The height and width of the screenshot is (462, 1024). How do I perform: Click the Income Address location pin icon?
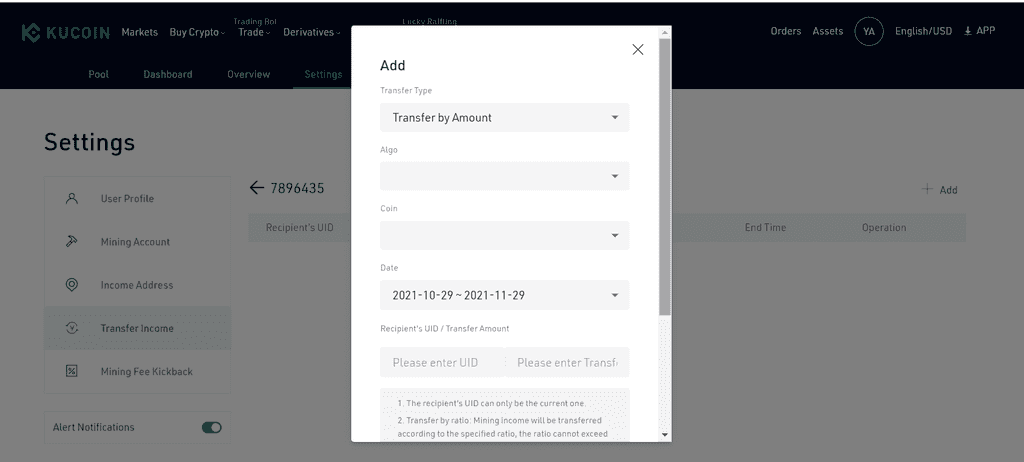pyautogui.click(x=72, y=285)
